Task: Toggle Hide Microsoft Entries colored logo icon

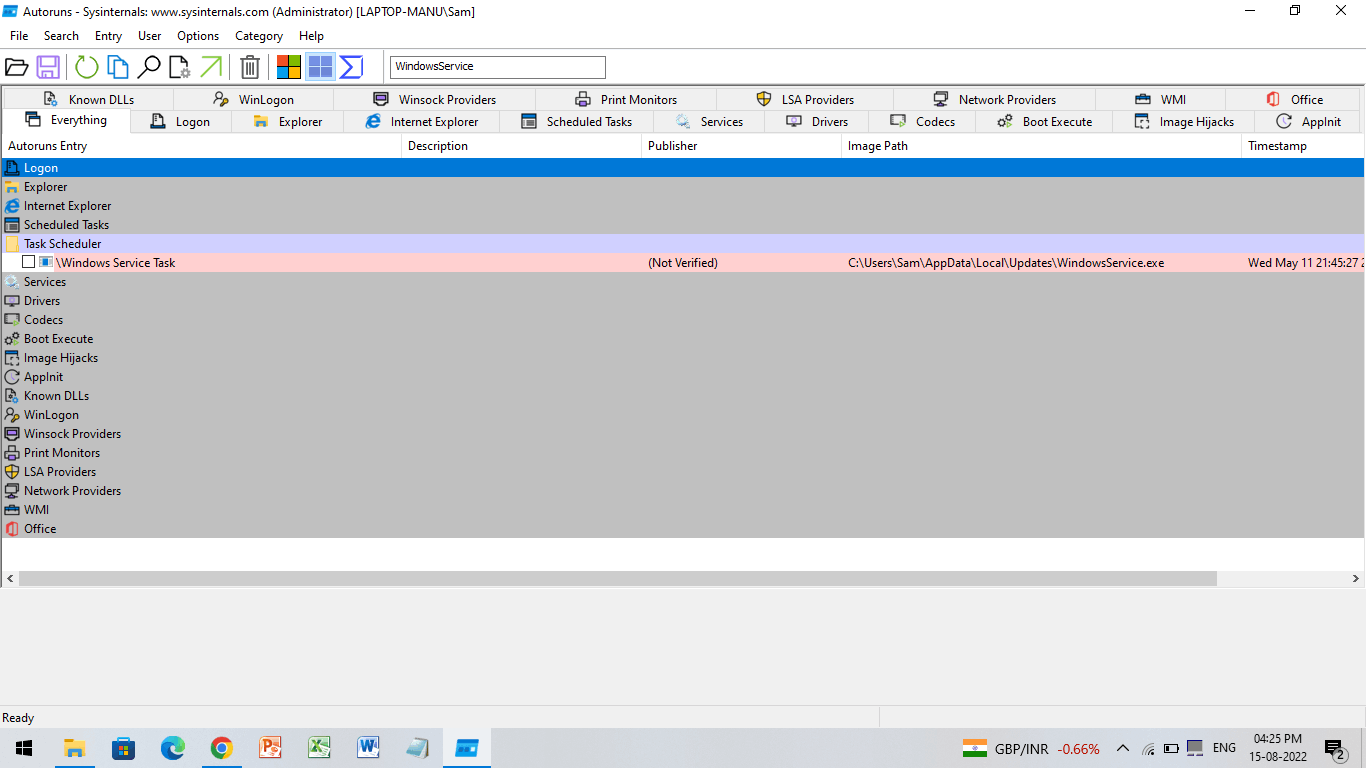Action: (x=289, y=67)
